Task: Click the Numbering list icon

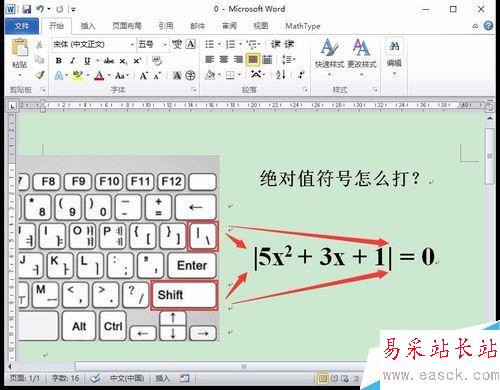Action: pyautogui.click(x=230, y=44)
